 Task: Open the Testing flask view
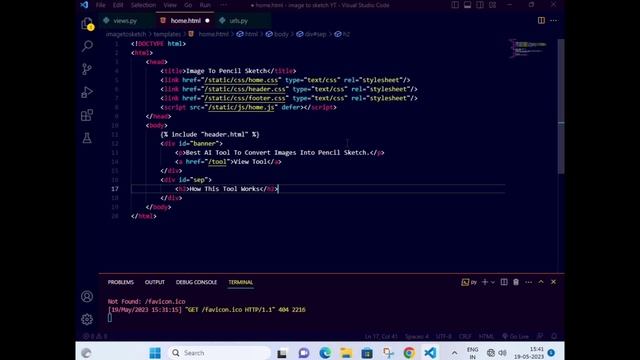coord(87,138)
